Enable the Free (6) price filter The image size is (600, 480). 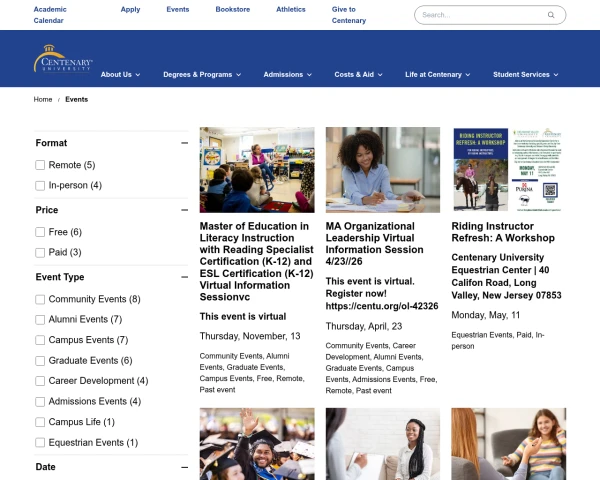coord(40,232)
